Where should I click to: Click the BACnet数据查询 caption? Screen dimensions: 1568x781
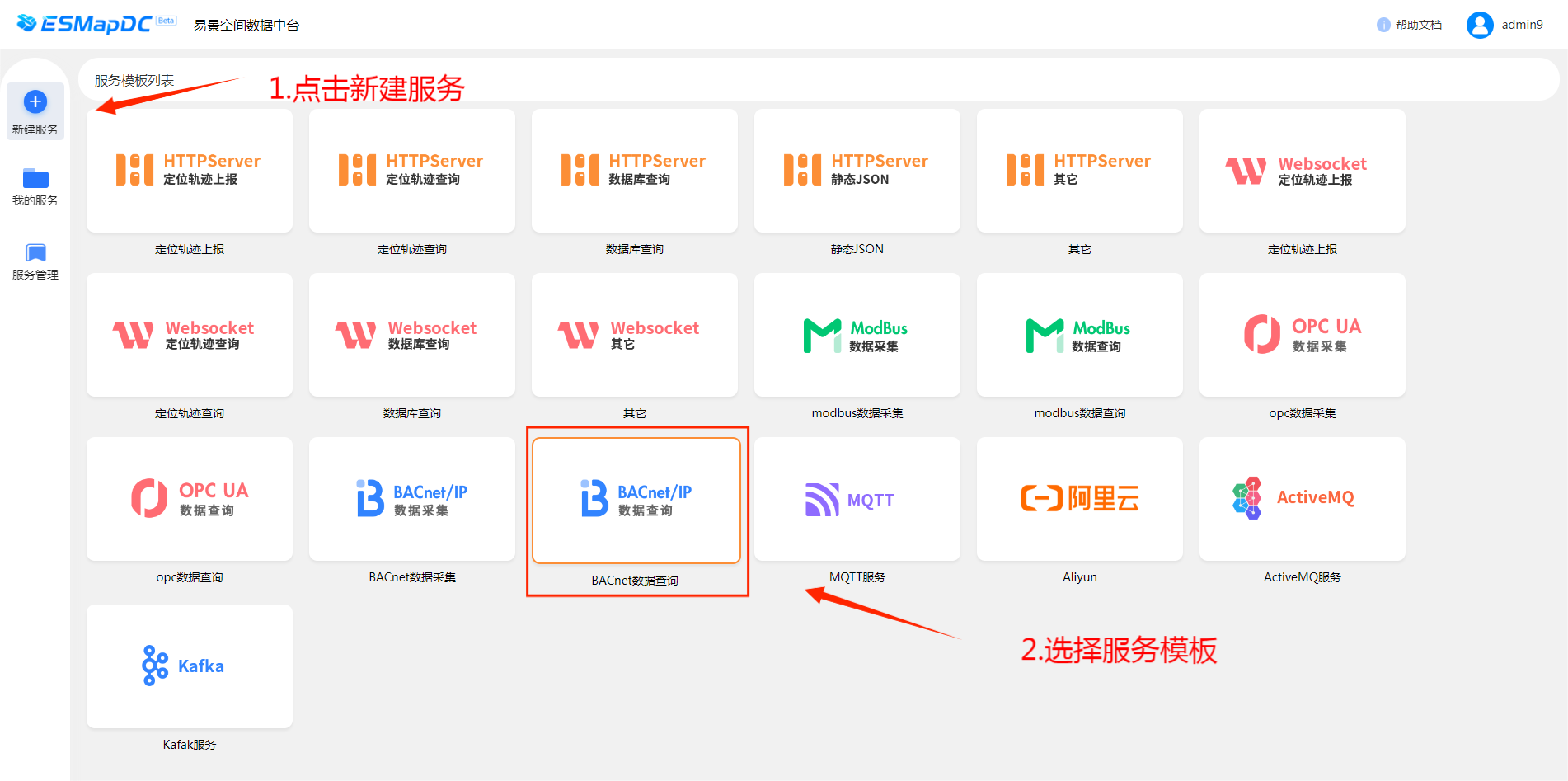click(x=635, y=581)
